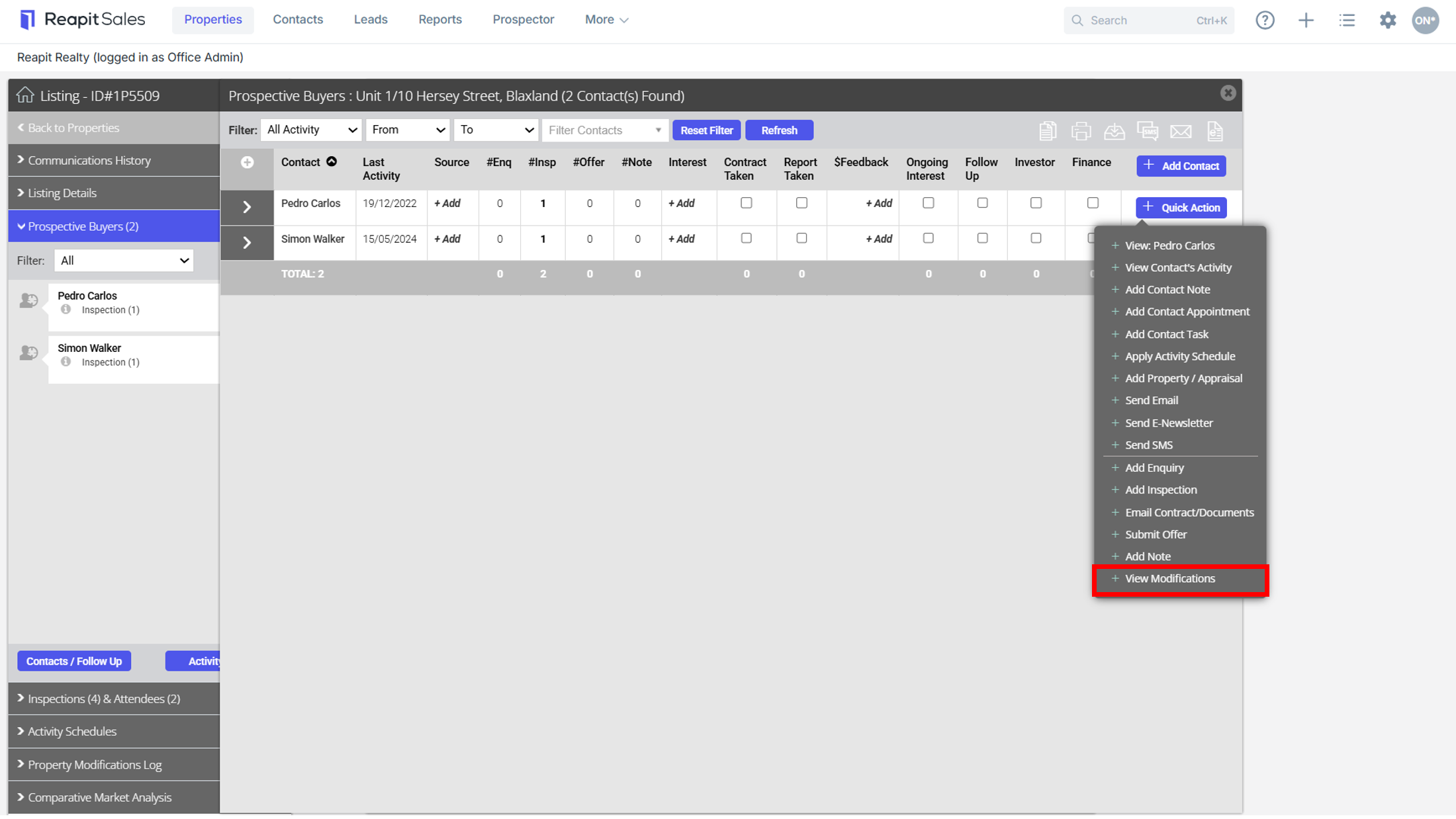Click the Refresh button

coord(779,130)
